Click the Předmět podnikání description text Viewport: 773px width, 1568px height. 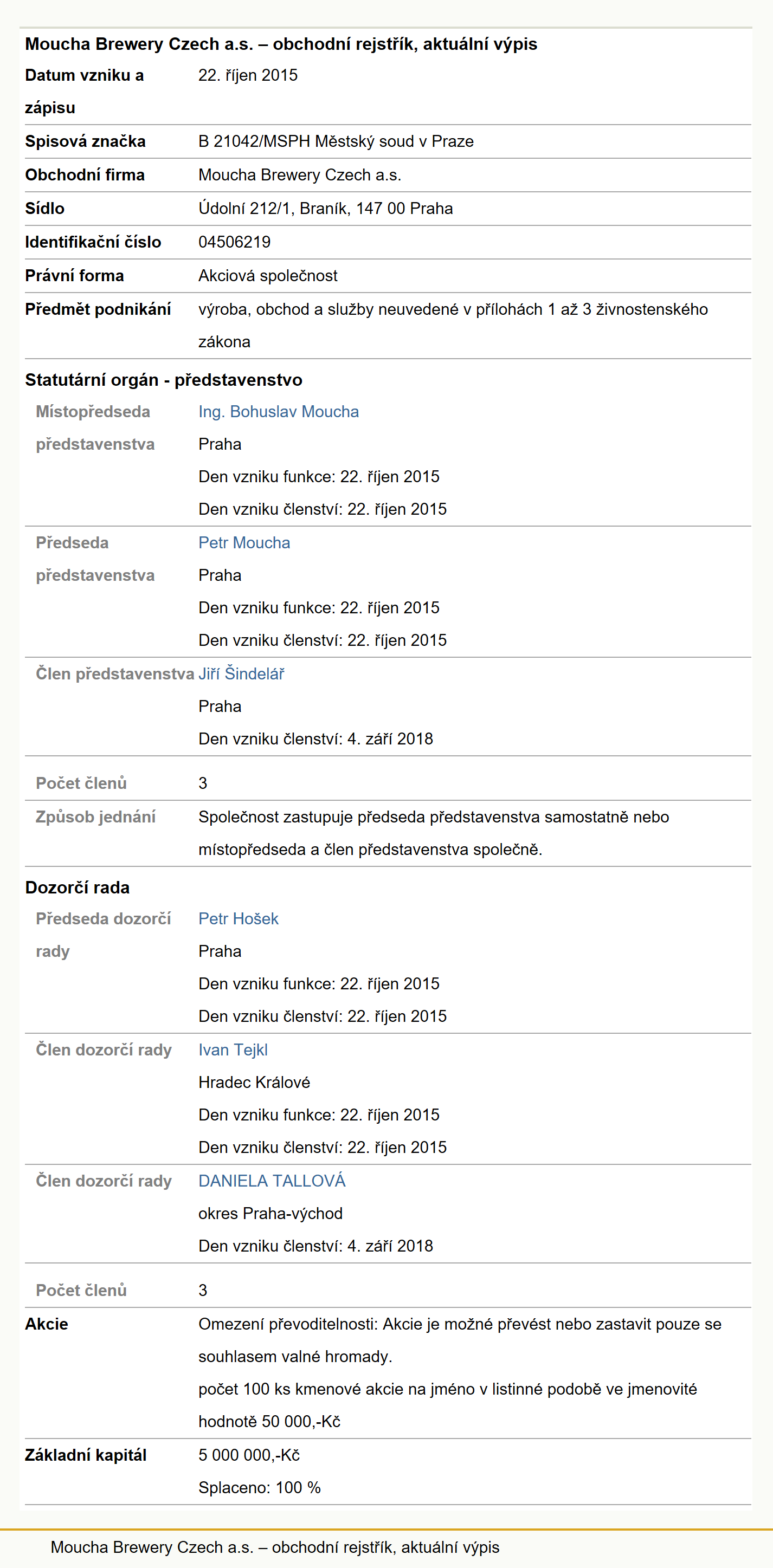click(x=453, y=326)
